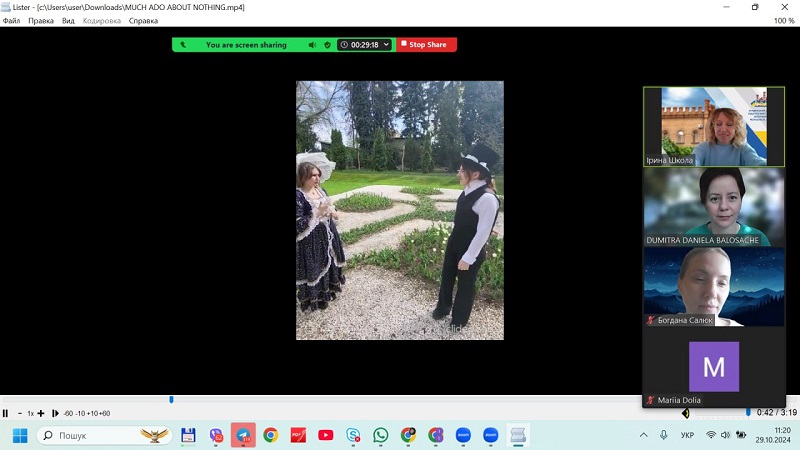Select Богдана Салюк's video thumbnail
Image resolution: width=800 pixels, height=450 pixels.
click(714, 287)
